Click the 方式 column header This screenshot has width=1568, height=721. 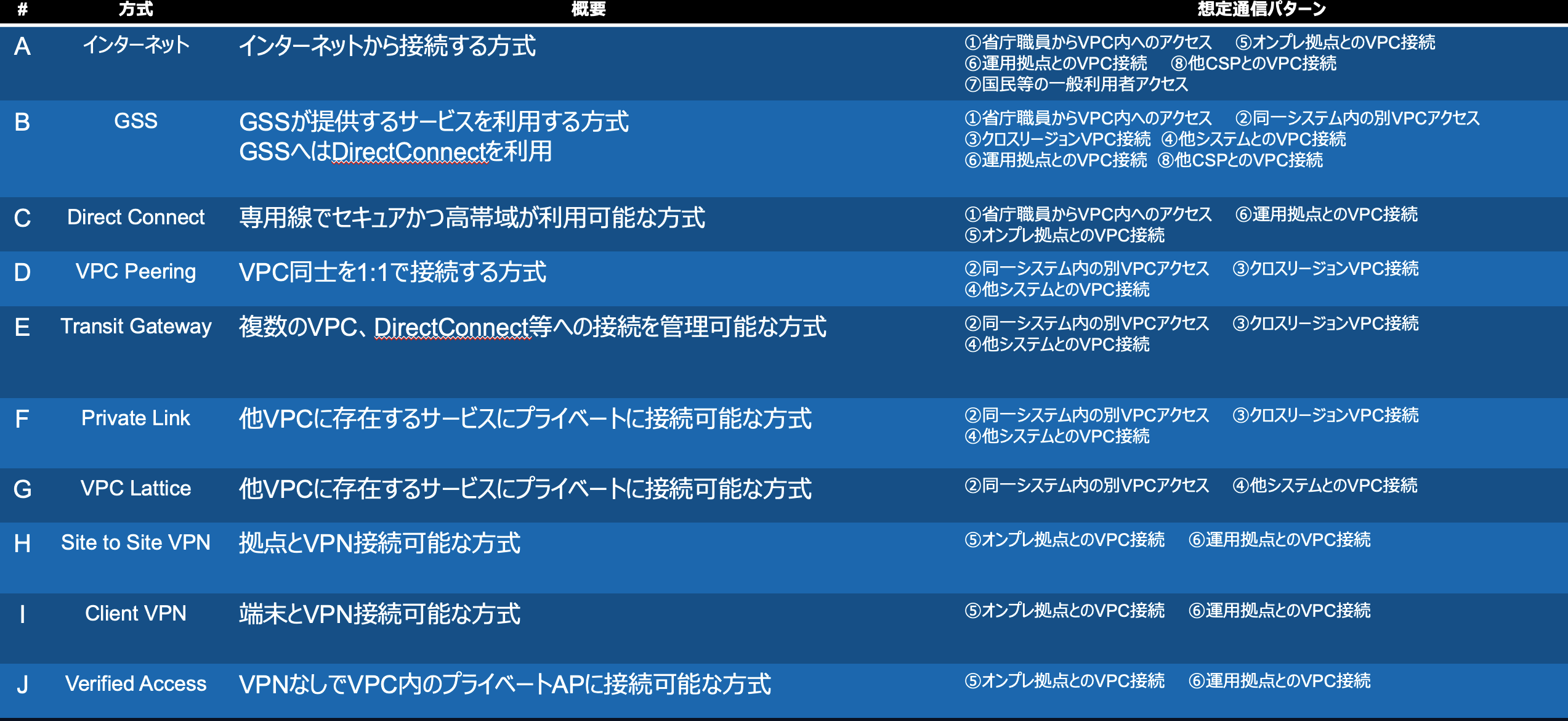click(135, 9)
